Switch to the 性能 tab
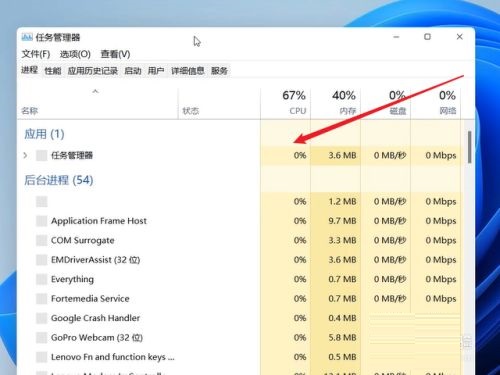 pyautogui.click(x=53, y=71)
